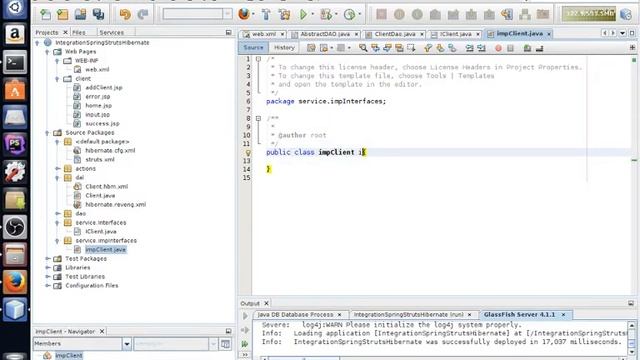Viewport: 640px width, 360px height.
Task: Expand the dao package node
Action: 58,213
